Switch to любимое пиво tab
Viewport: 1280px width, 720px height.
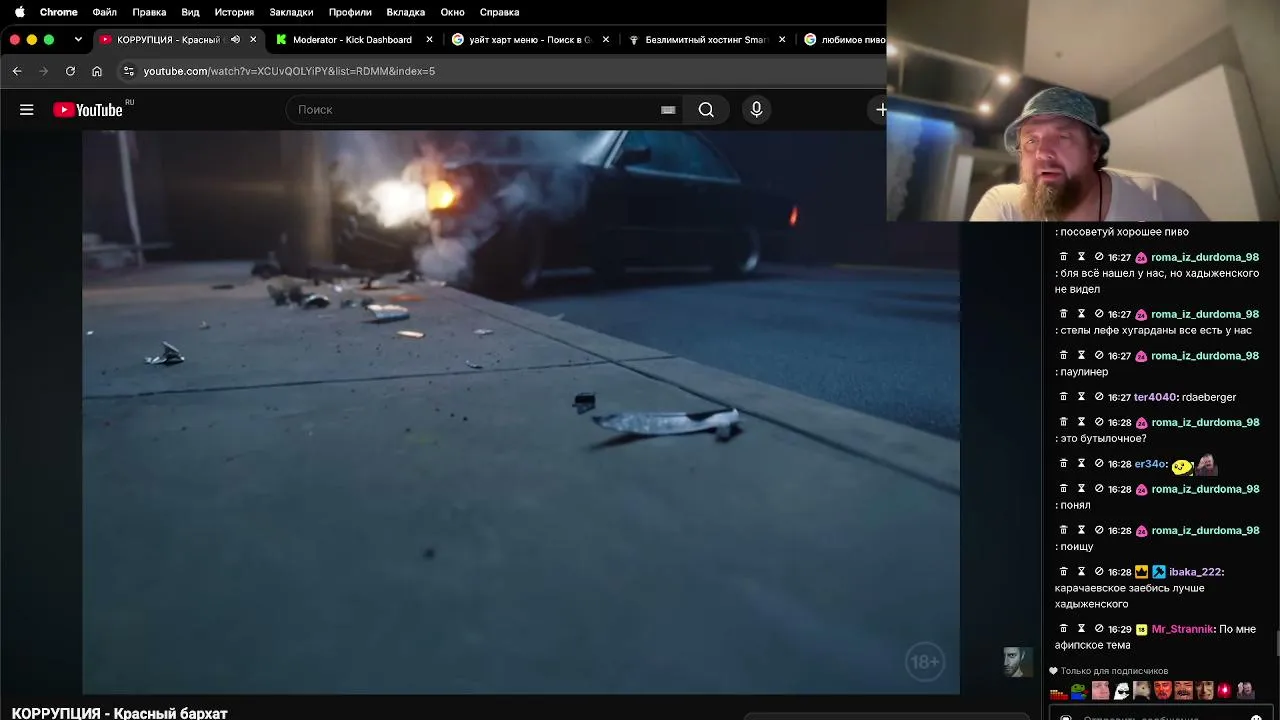tap(844, 40)
